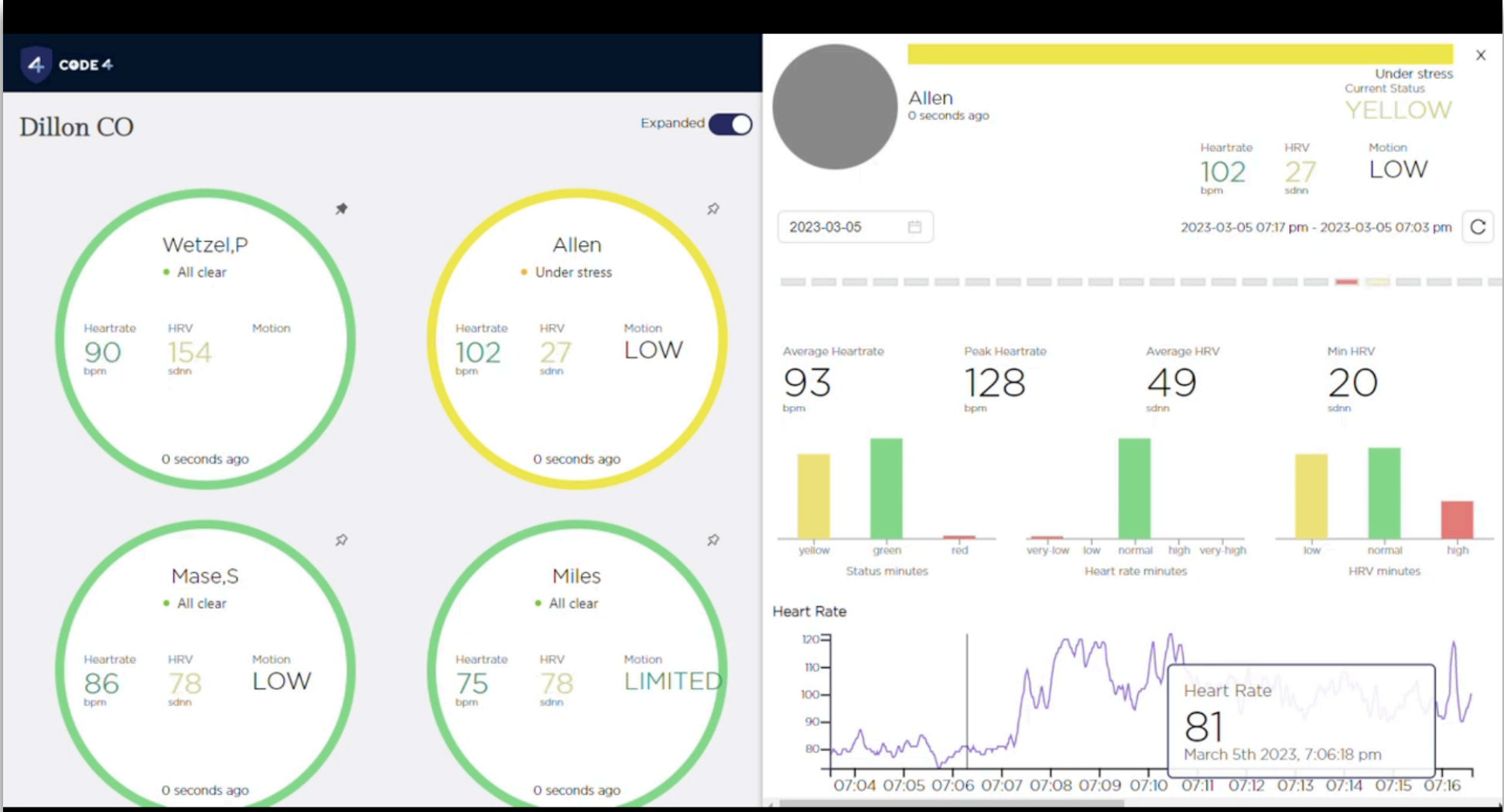The width and height of the screenshot is (1504, 812).
Task: Unpin the Wetzel,P card
Action: point(341,209)
